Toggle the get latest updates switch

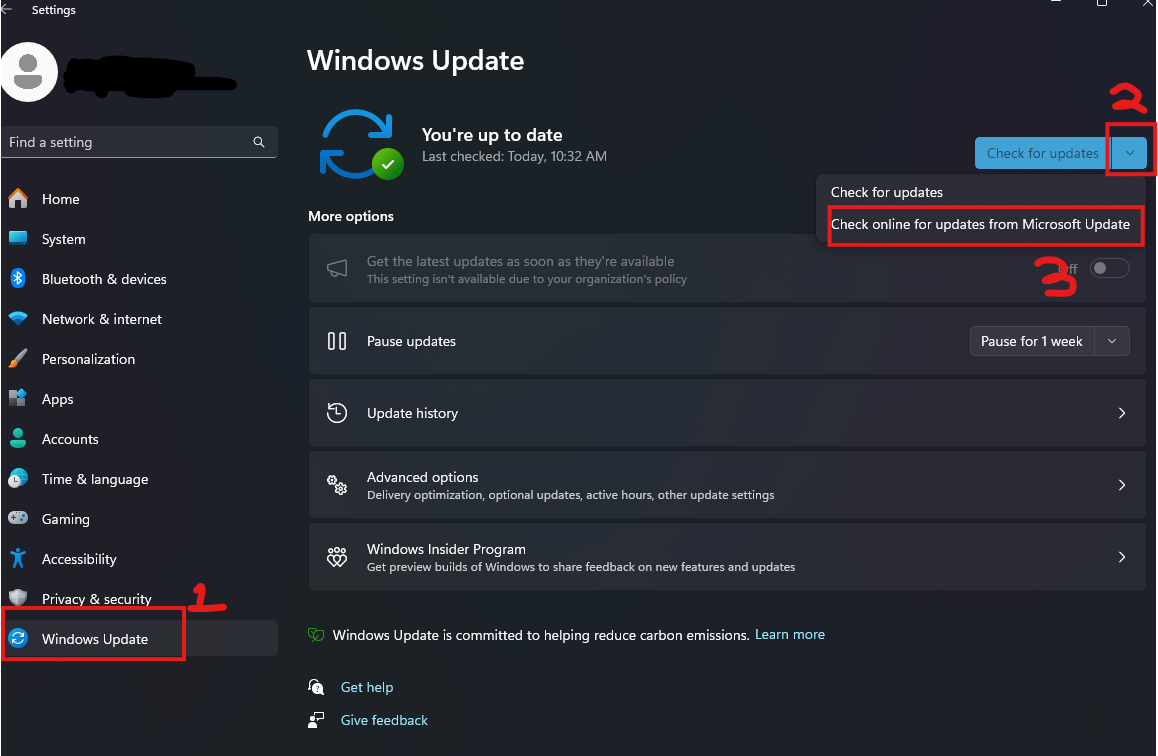[1110, 268]
